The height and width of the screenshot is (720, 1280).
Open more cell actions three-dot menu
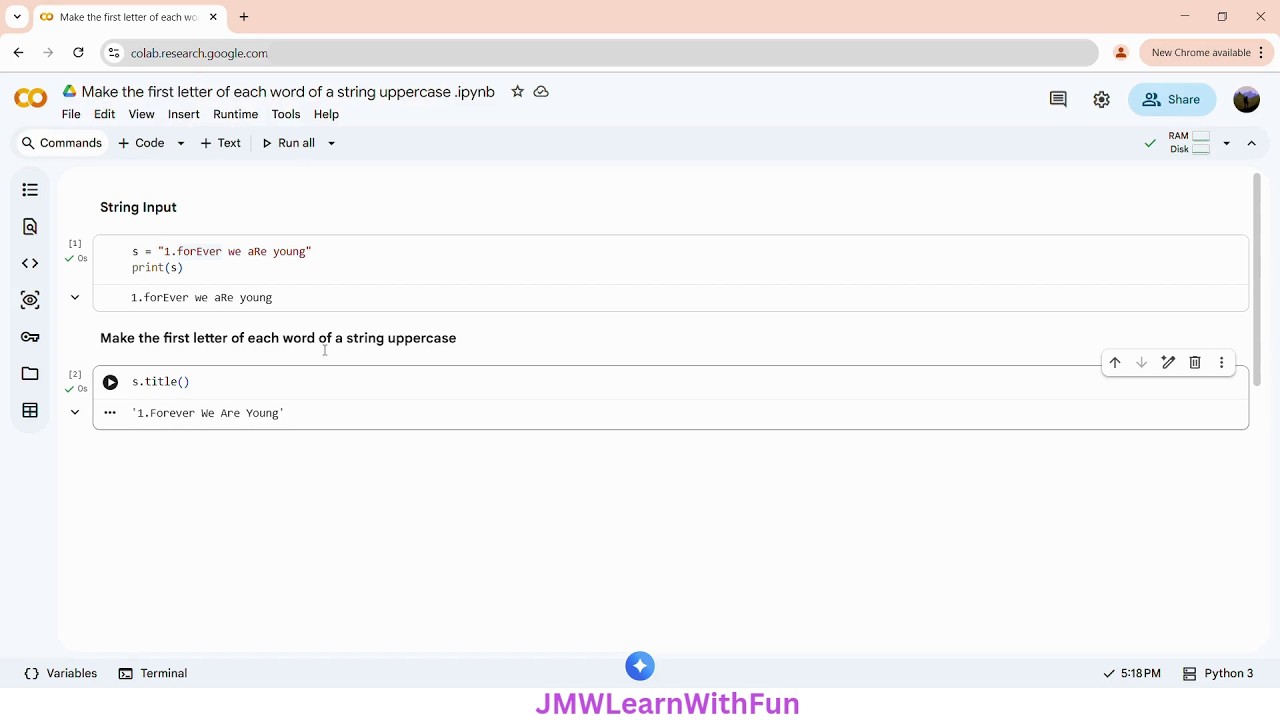1221,363
